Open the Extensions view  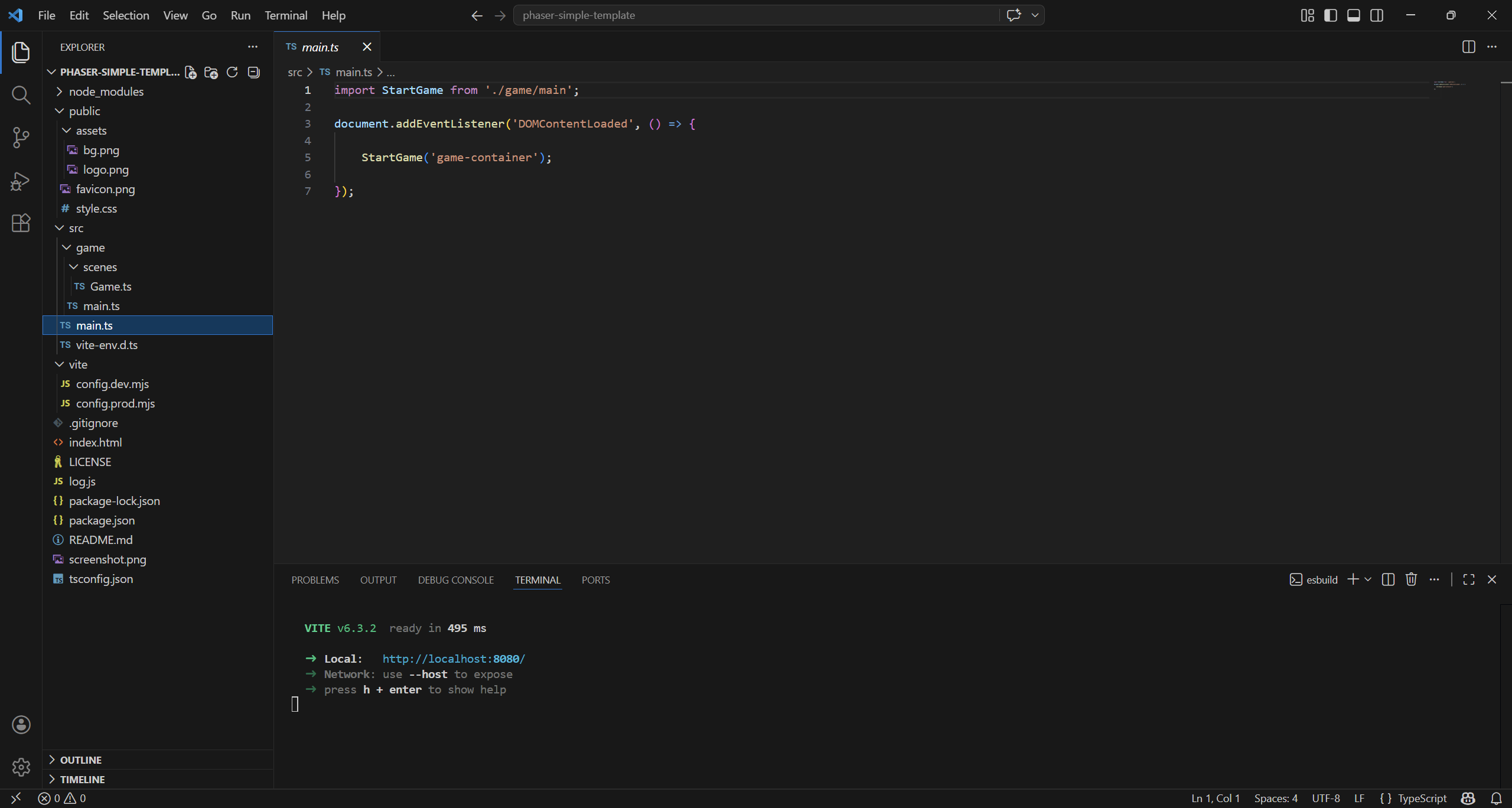coord(21,223)
